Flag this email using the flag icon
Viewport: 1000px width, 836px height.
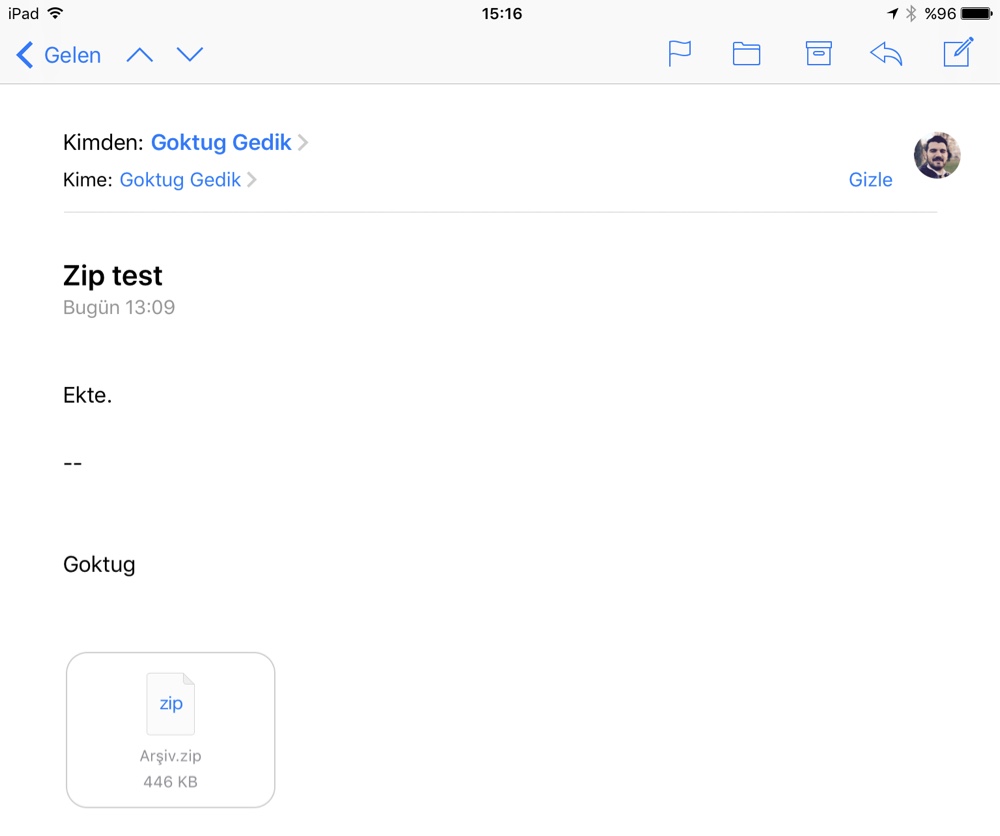(680, 54)
